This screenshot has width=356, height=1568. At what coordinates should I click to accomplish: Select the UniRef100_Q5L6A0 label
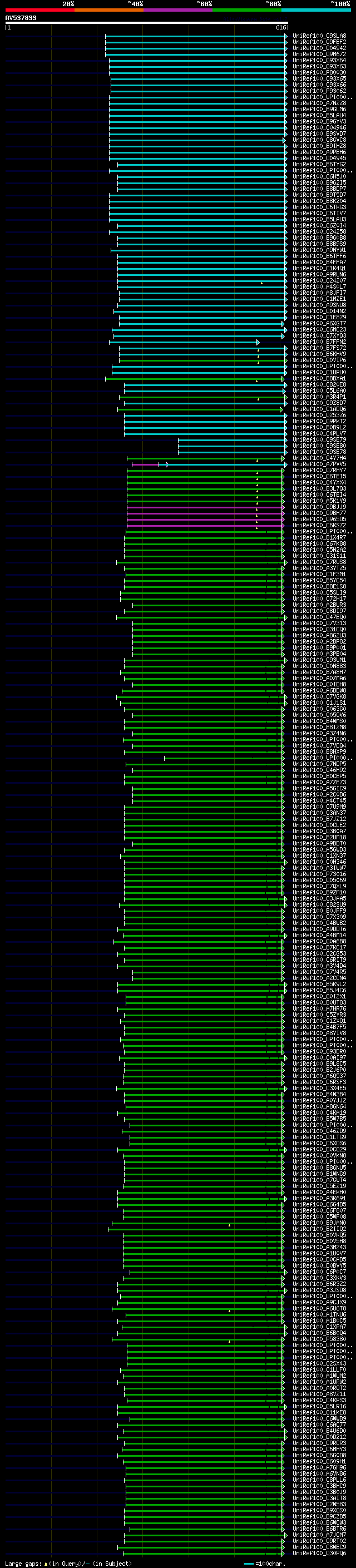coord(319,391)
